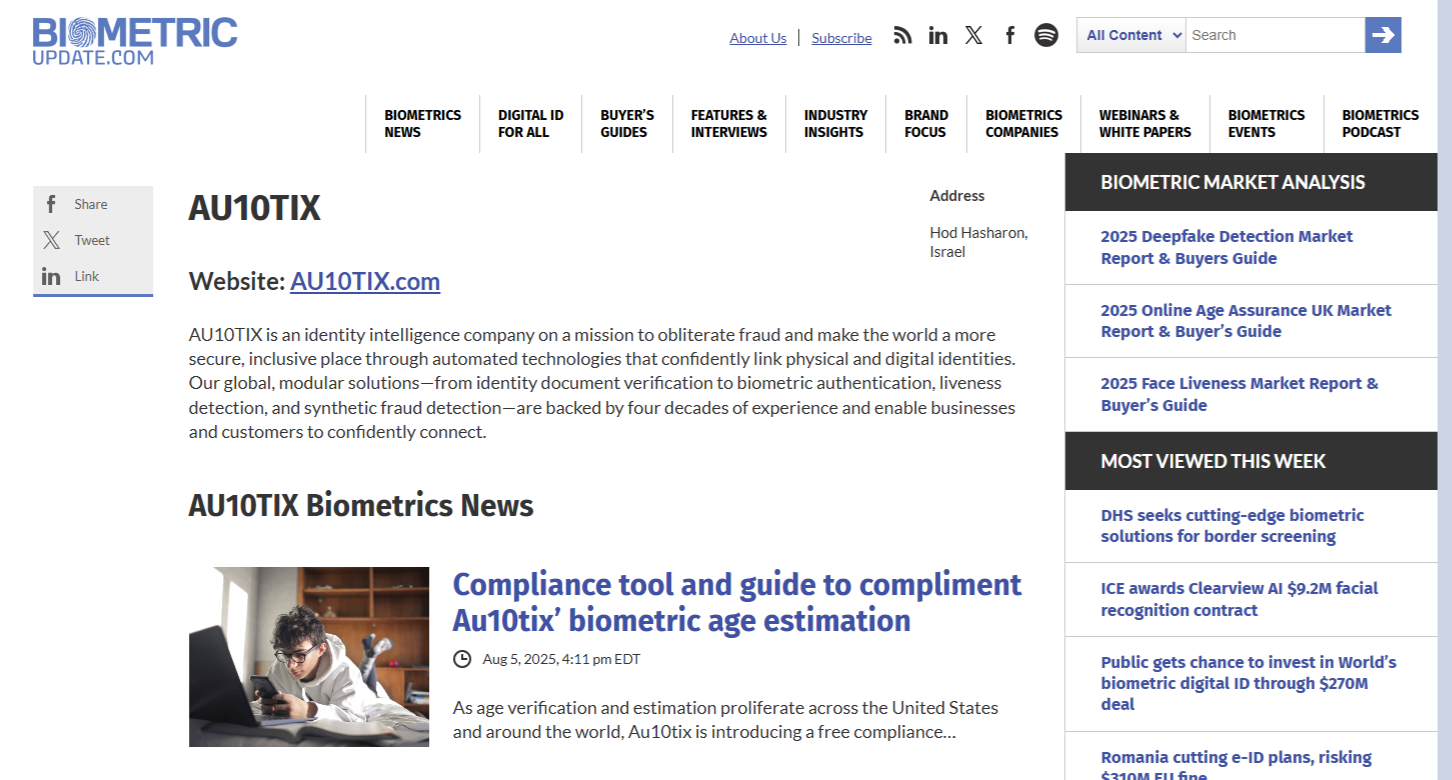Image resolution: width=1452 pixels, height=780 pixels.
Task: Open the Features & Interviews menu
Action: pos(728,124)
